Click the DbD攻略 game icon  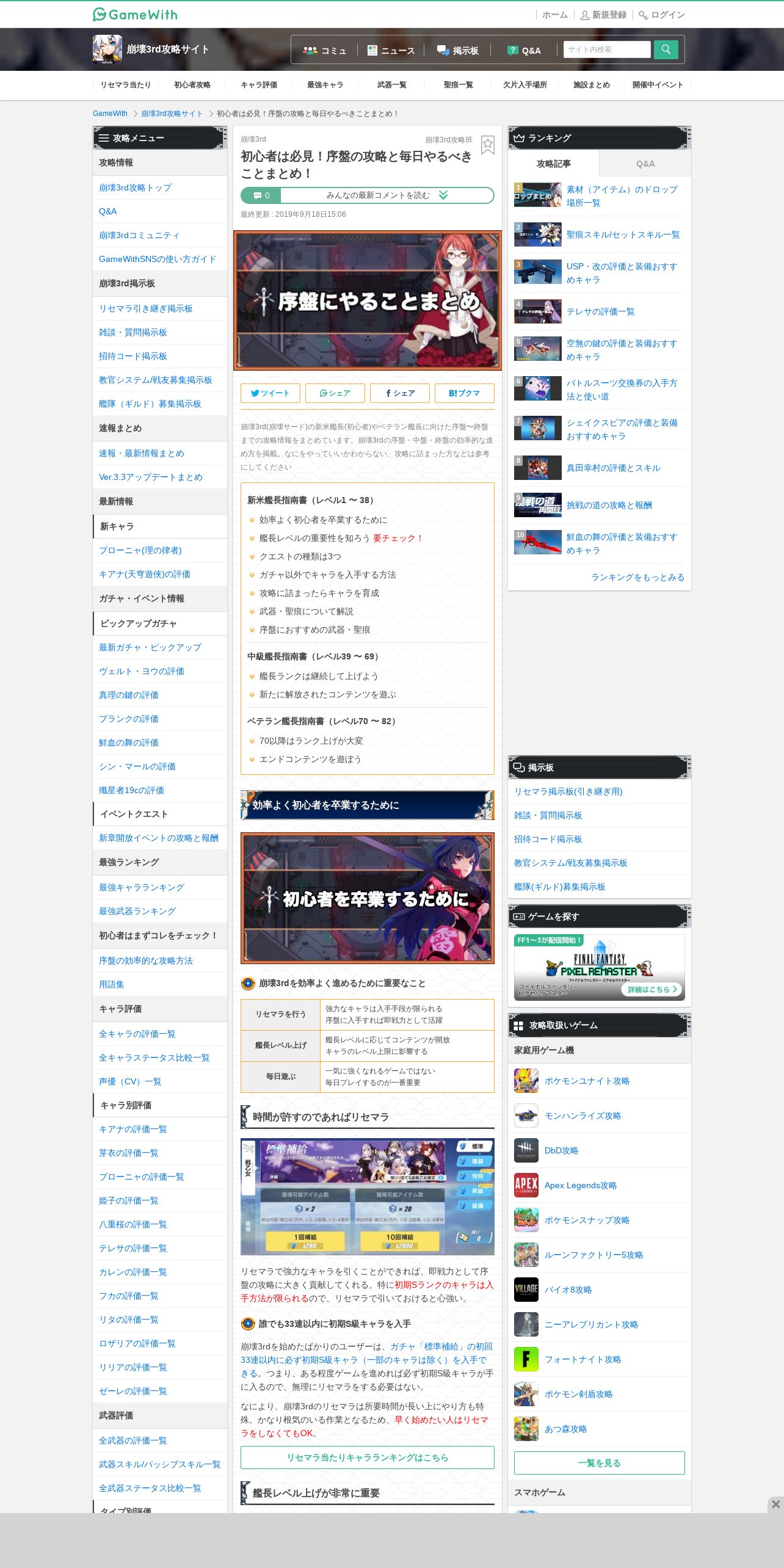[526, 1150]
